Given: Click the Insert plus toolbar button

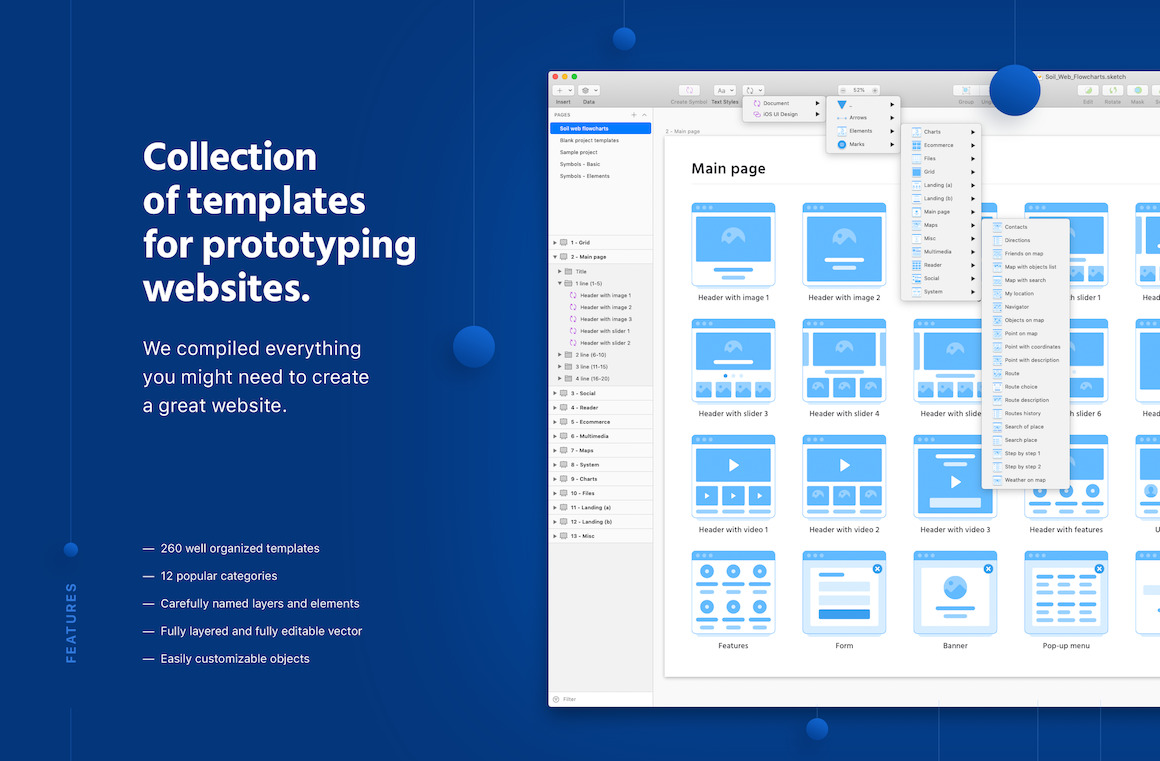Looking at the screenshot, I should tap(563, 90).
